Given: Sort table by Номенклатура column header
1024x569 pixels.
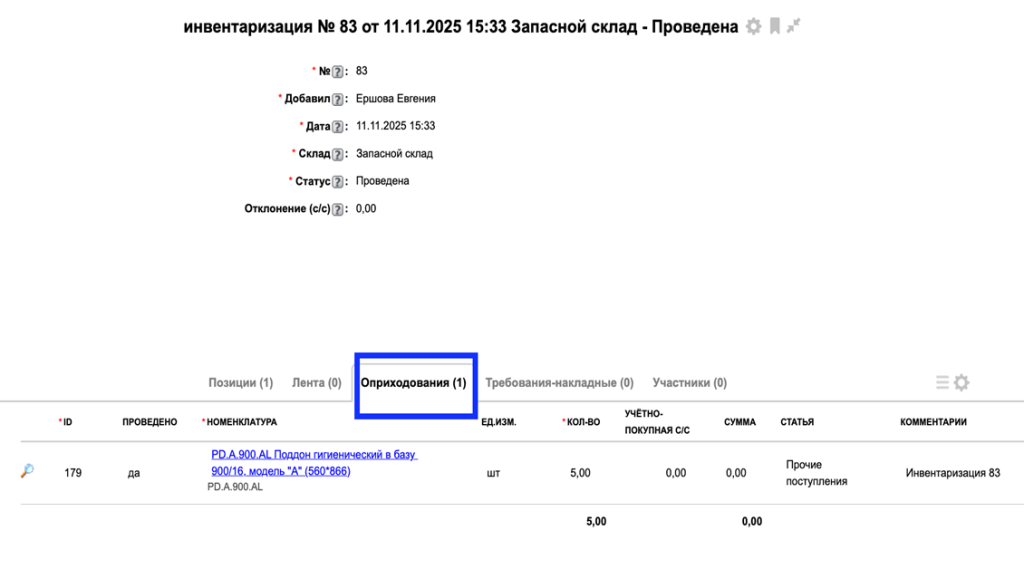Looking at the screenshot, I should pyautogui.click(x=242, y=422).
